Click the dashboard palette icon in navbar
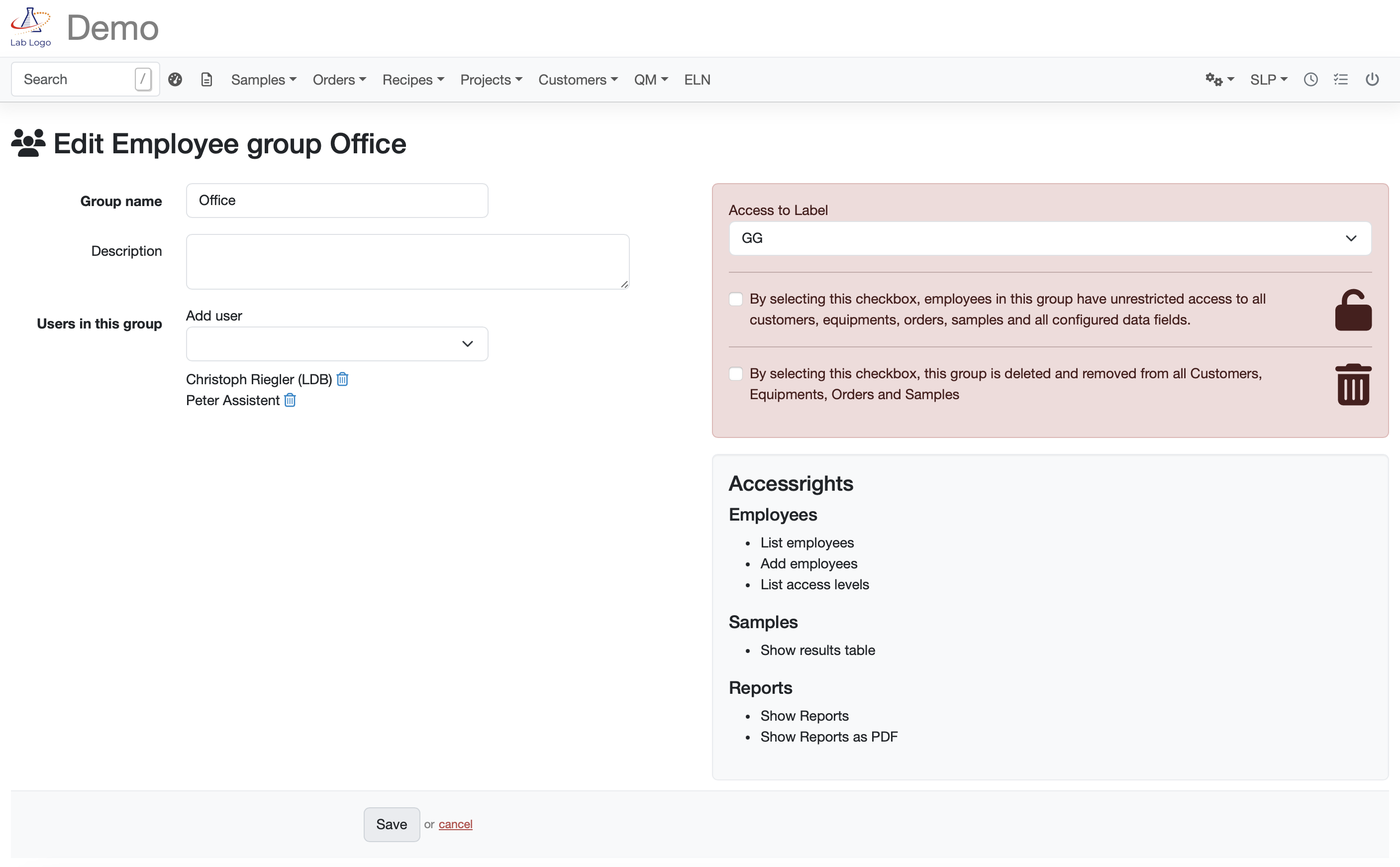This screenshot has height=867, width=1400. coord(175,79)
